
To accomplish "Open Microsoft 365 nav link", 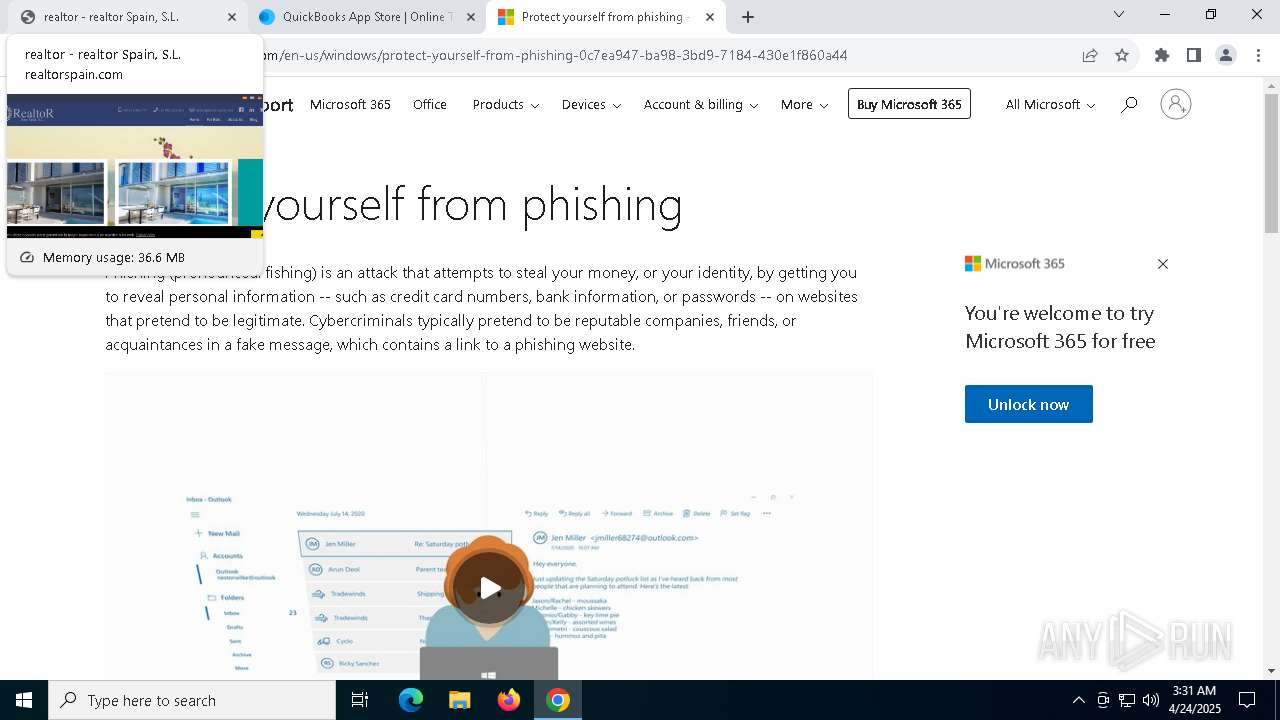I will 350,104.
